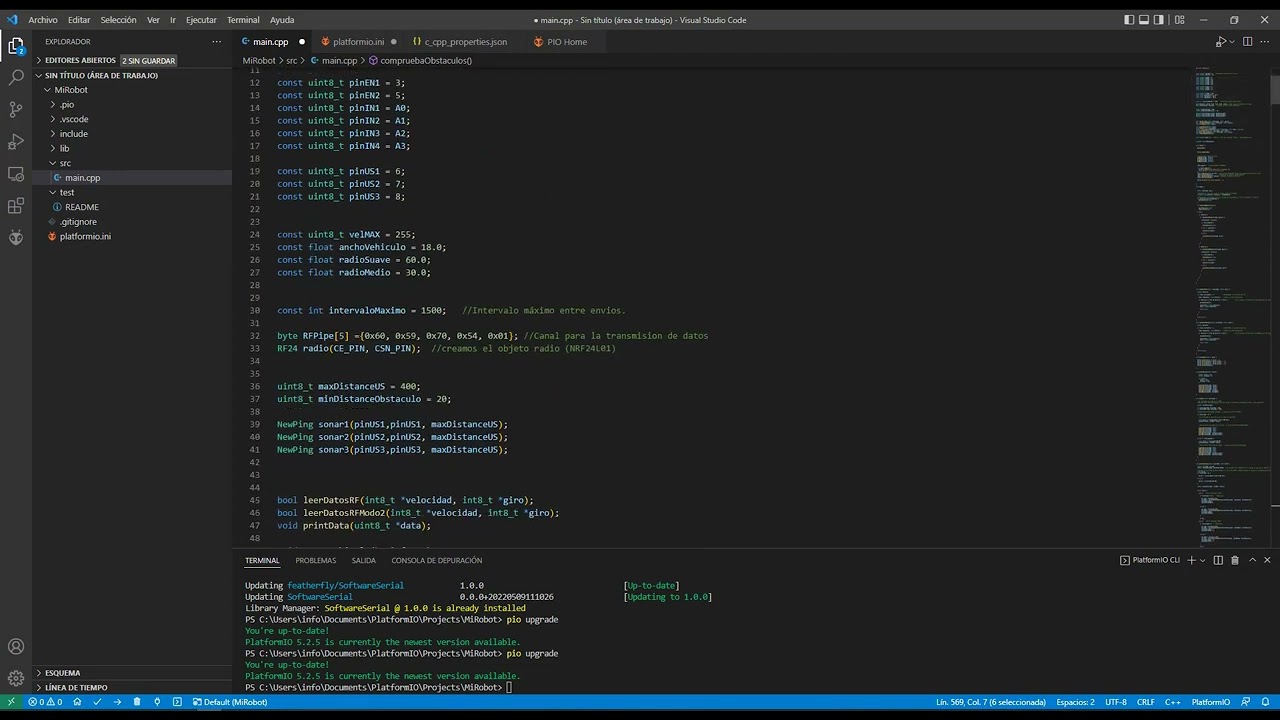1280x720 pixels.
Task: Click the remote window status bar icon
Action: coord(11,702)
